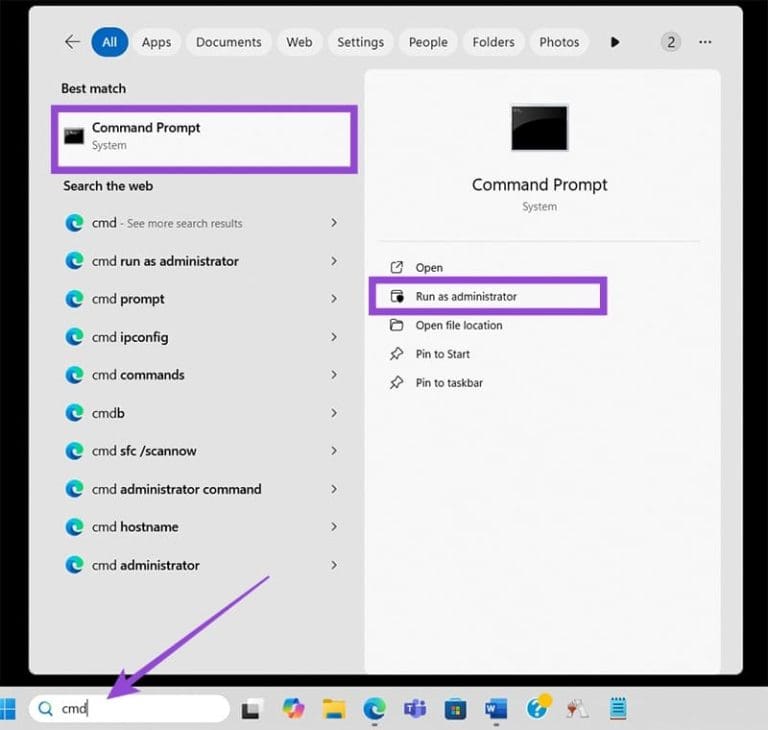Open Microsoft Teams taskbar icon
The width and height of the screenshot is (768, 730).
tap(414, 709)
